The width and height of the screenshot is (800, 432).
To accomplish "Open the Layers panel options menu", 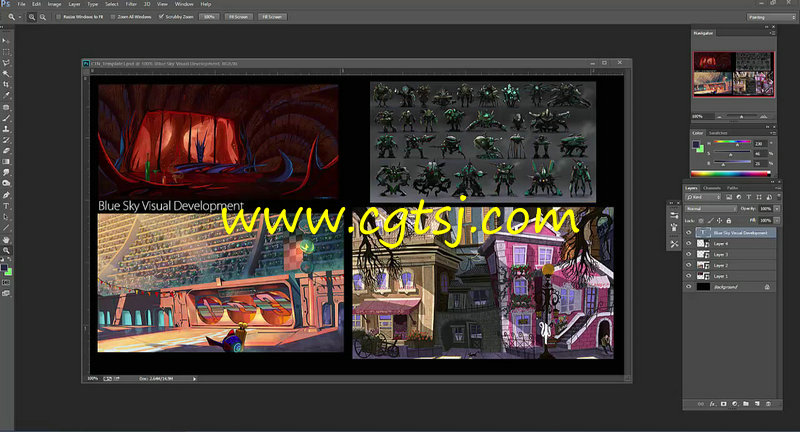I will (x=778, y=188).
